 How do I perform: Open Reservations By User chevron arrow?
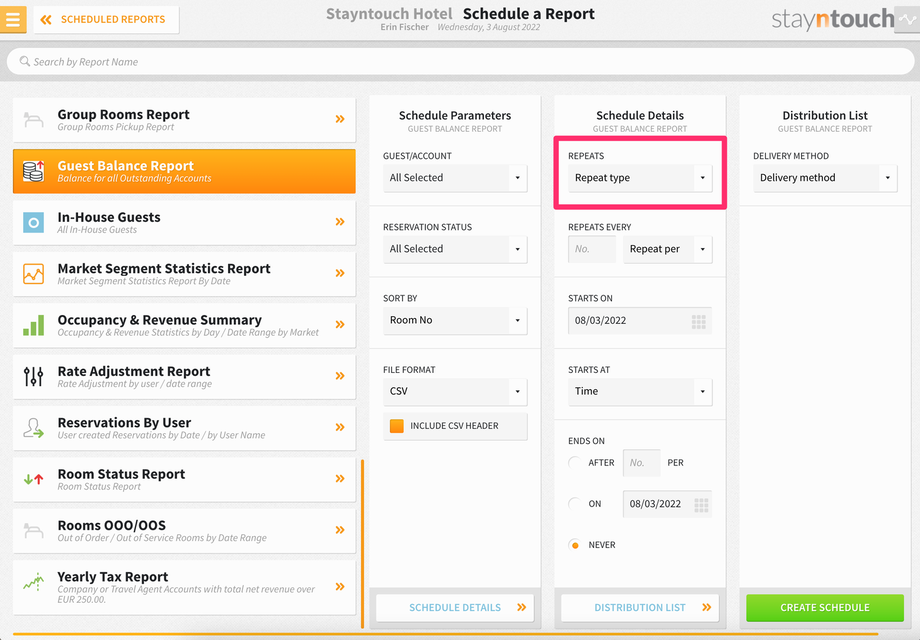[340, 427]
